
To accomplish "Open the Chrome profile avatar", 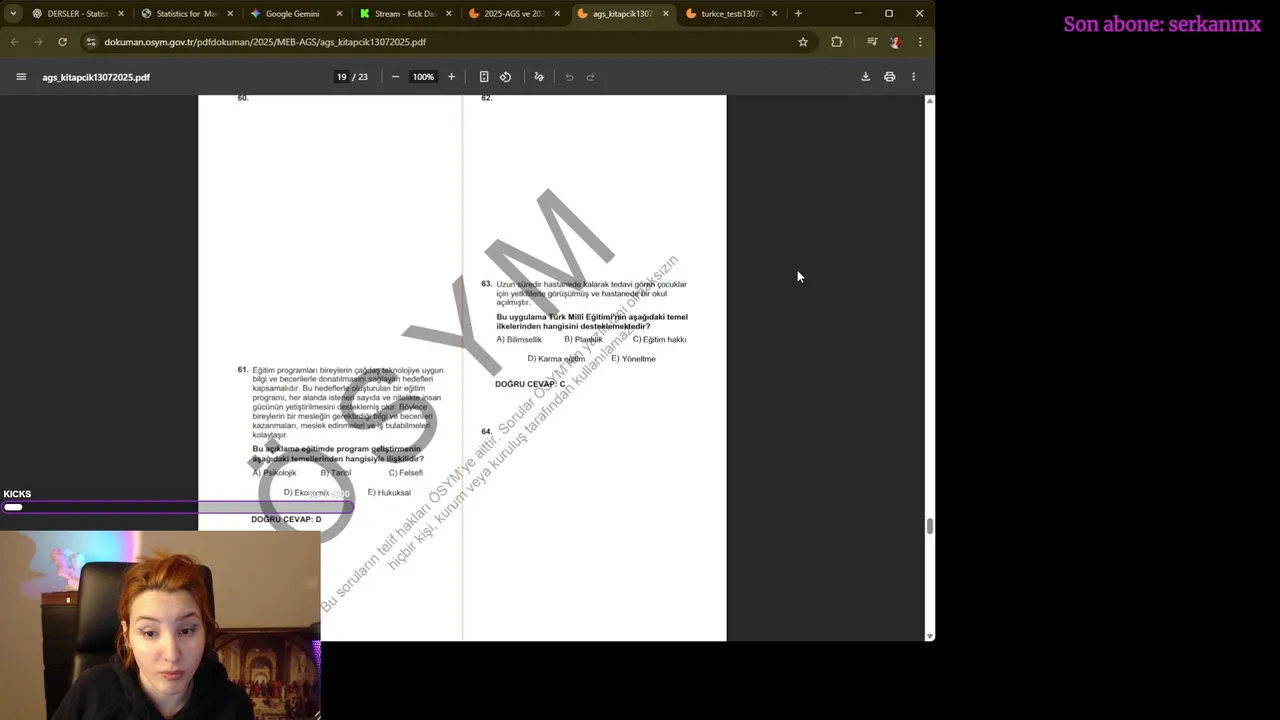I will click(896, 42).
